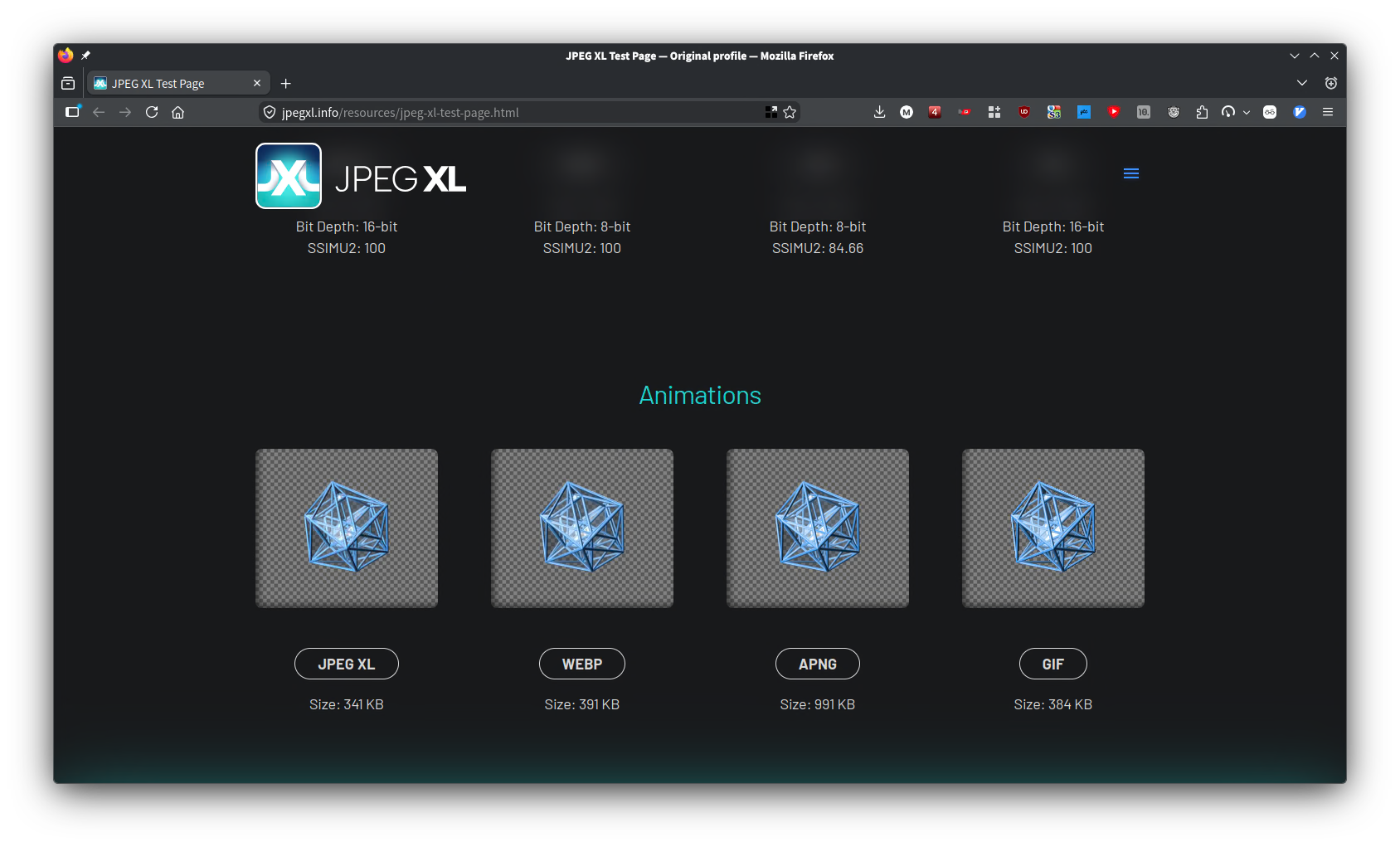The width and height of the screenshot is (1400, 847).
Task: Open the monkey face extension icon
Action: (1174, 112)
